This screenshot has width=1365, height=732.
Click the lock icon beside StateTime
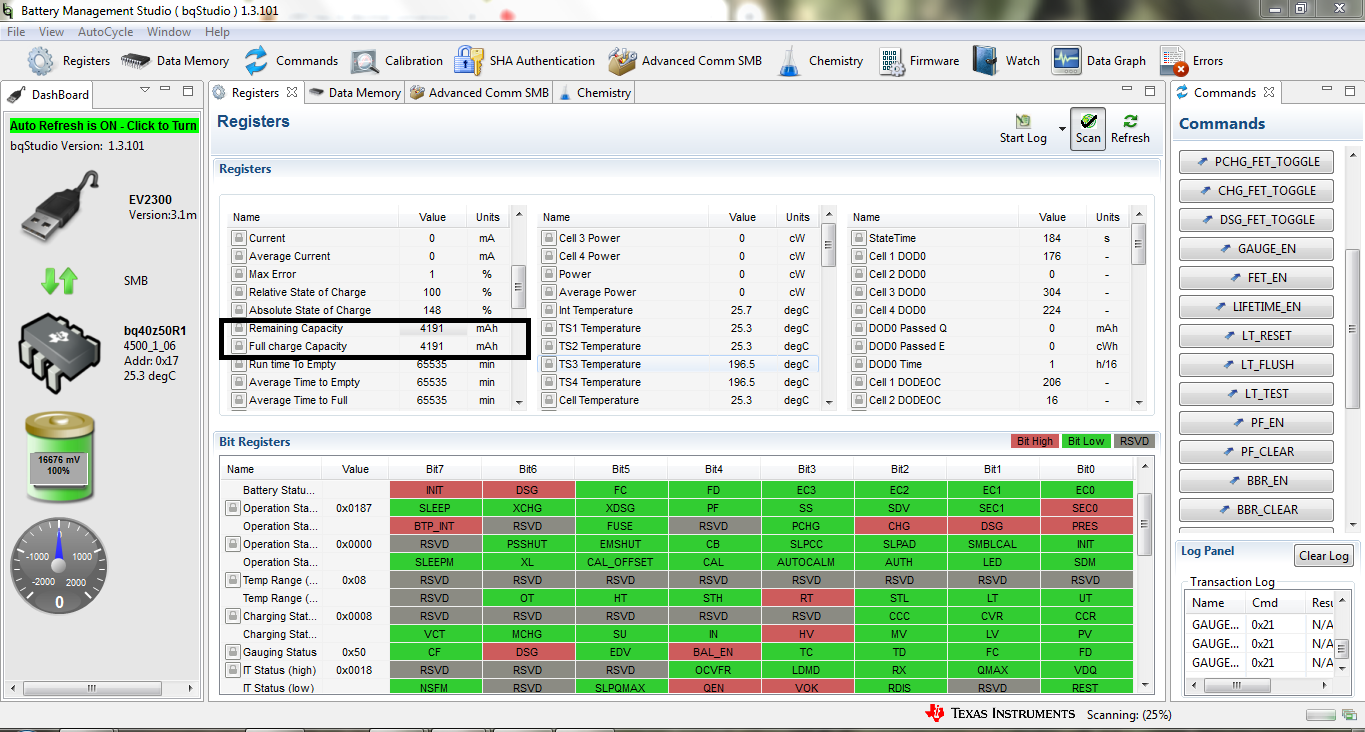[859, 238]
